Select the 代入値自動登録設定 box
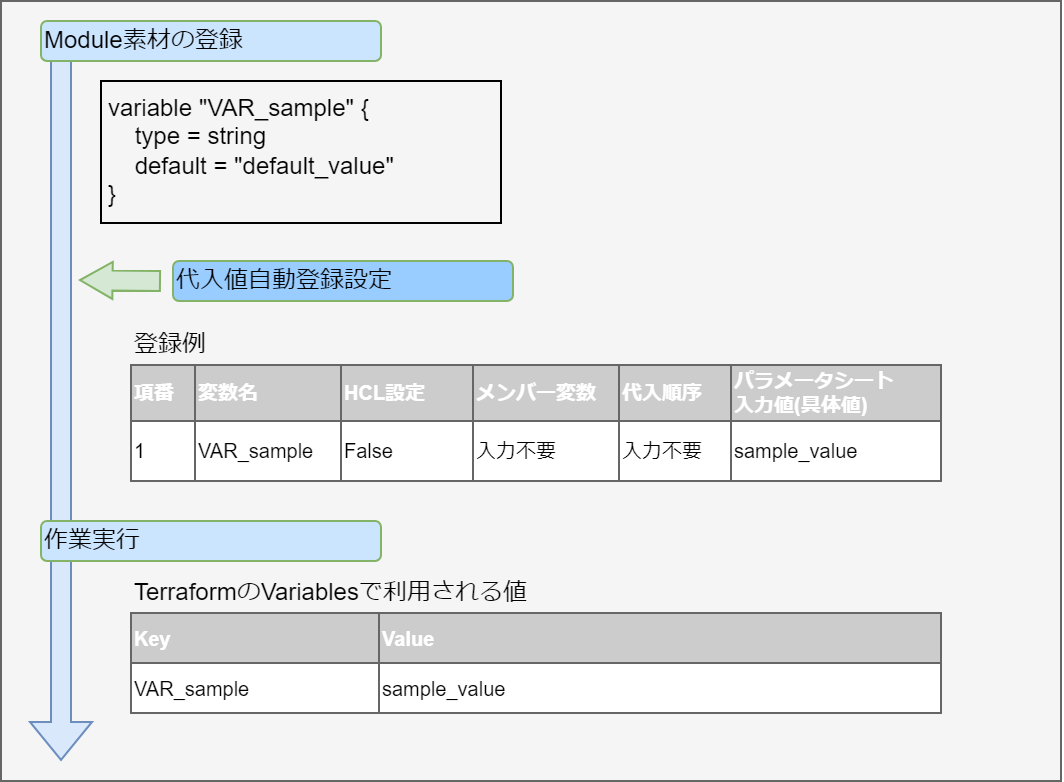This screenshot has width=1064, height=782. tap(342, 281)
